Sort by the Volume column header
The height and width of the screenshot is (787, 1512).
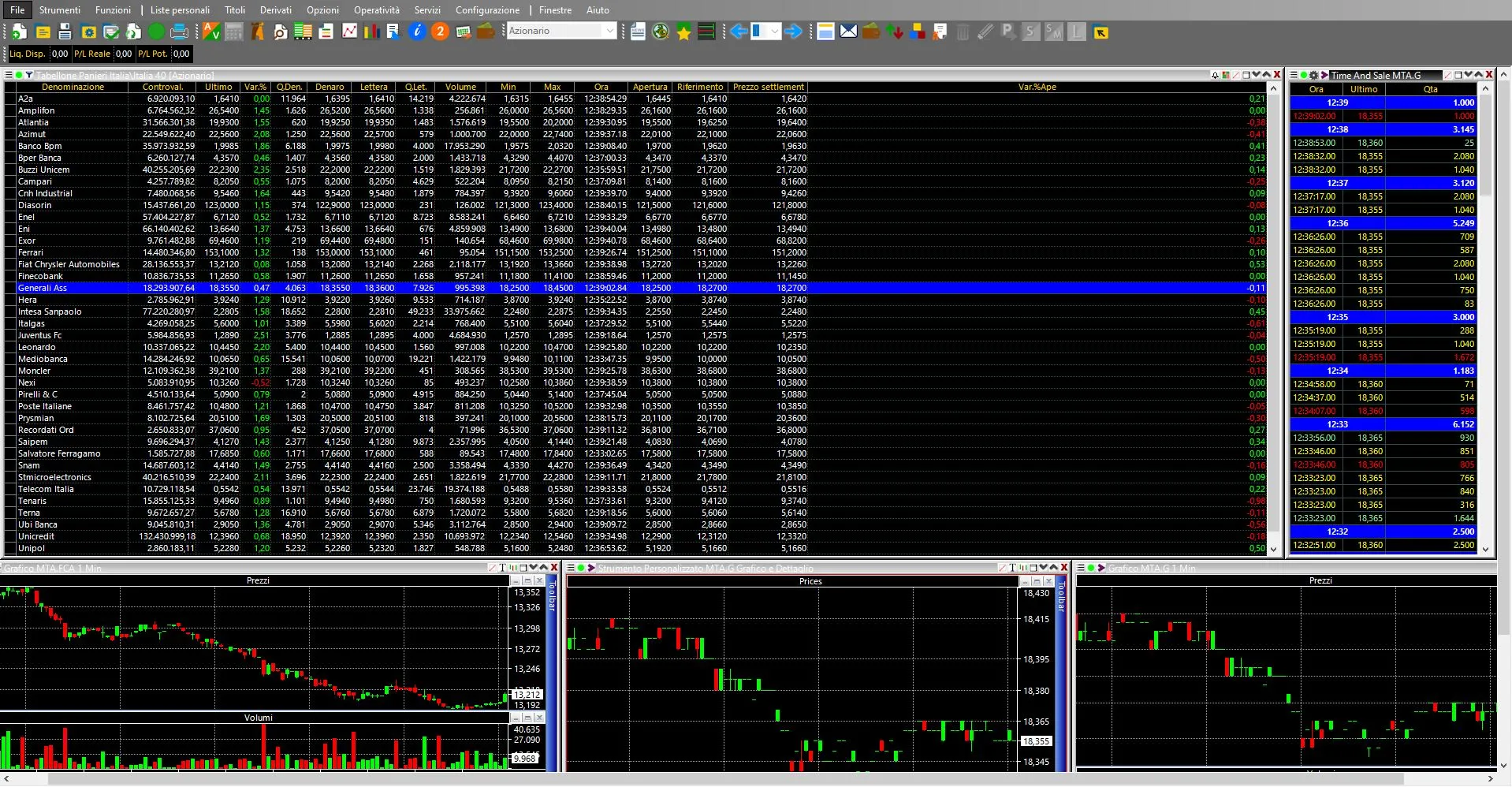460,87
